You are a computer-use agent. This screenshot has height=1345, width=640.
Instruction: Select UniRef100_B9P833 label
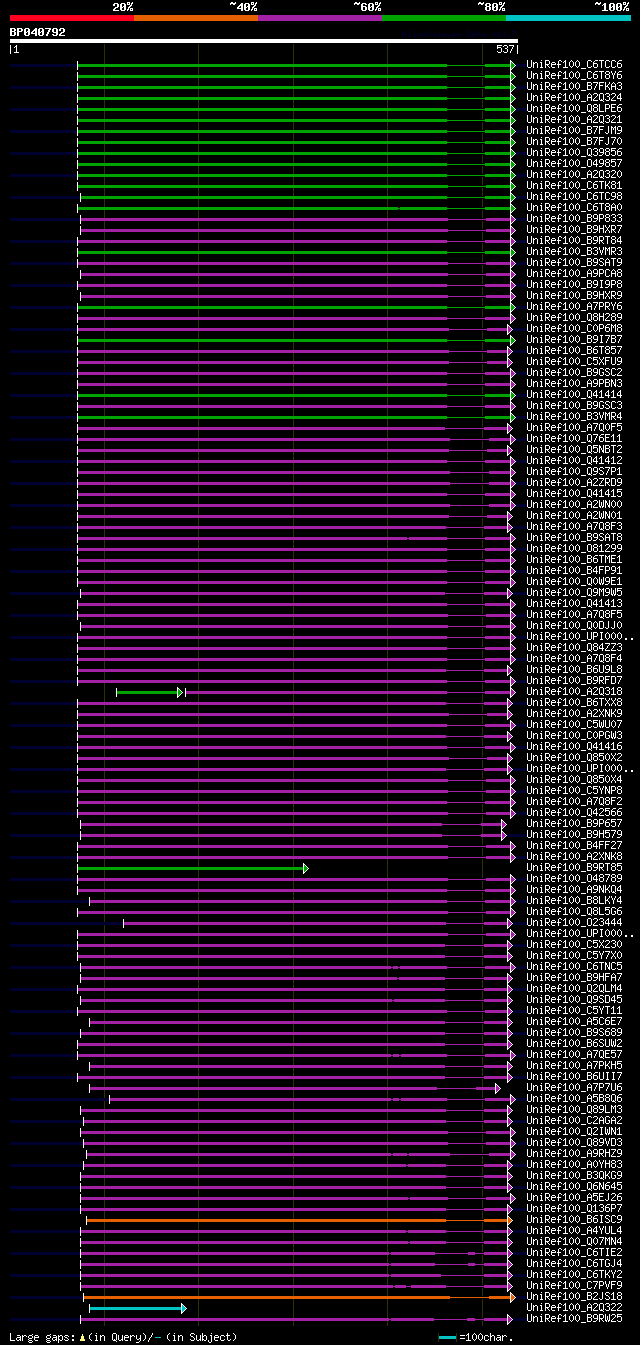tap(574, 219)
